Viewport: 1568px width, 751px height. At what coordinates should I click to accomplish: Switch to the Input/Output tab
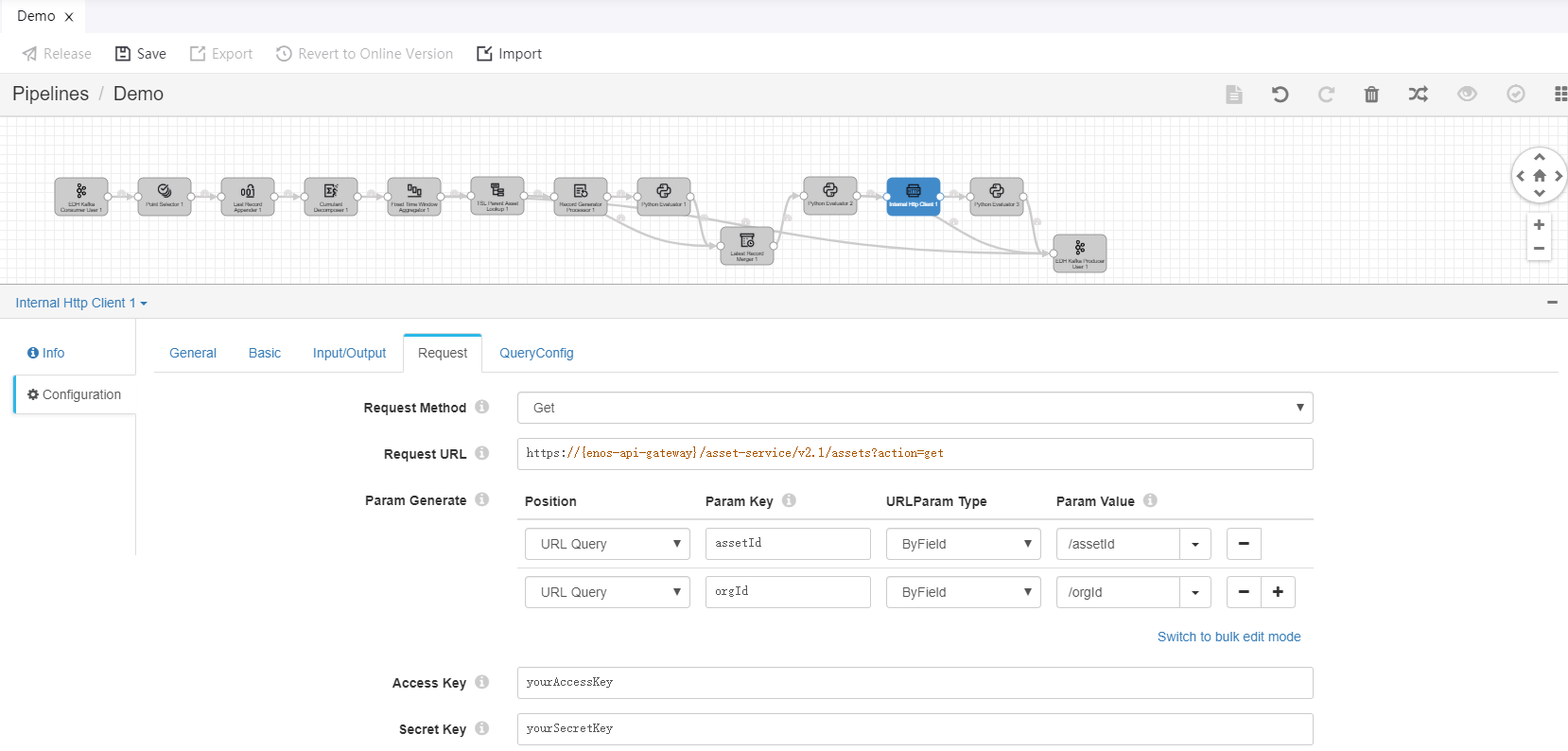(x=349, y=353)
